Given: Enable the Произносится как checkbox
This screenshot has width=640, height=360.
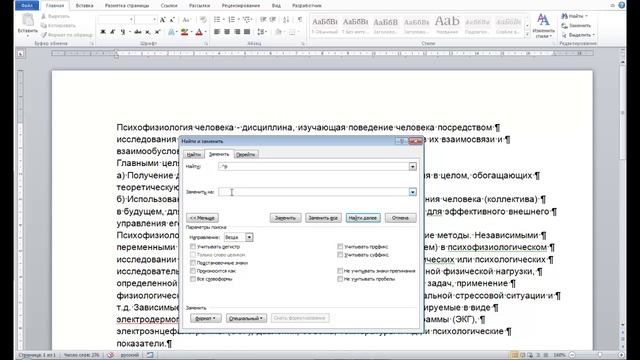Looking at the screenshot, I should 193,271.
